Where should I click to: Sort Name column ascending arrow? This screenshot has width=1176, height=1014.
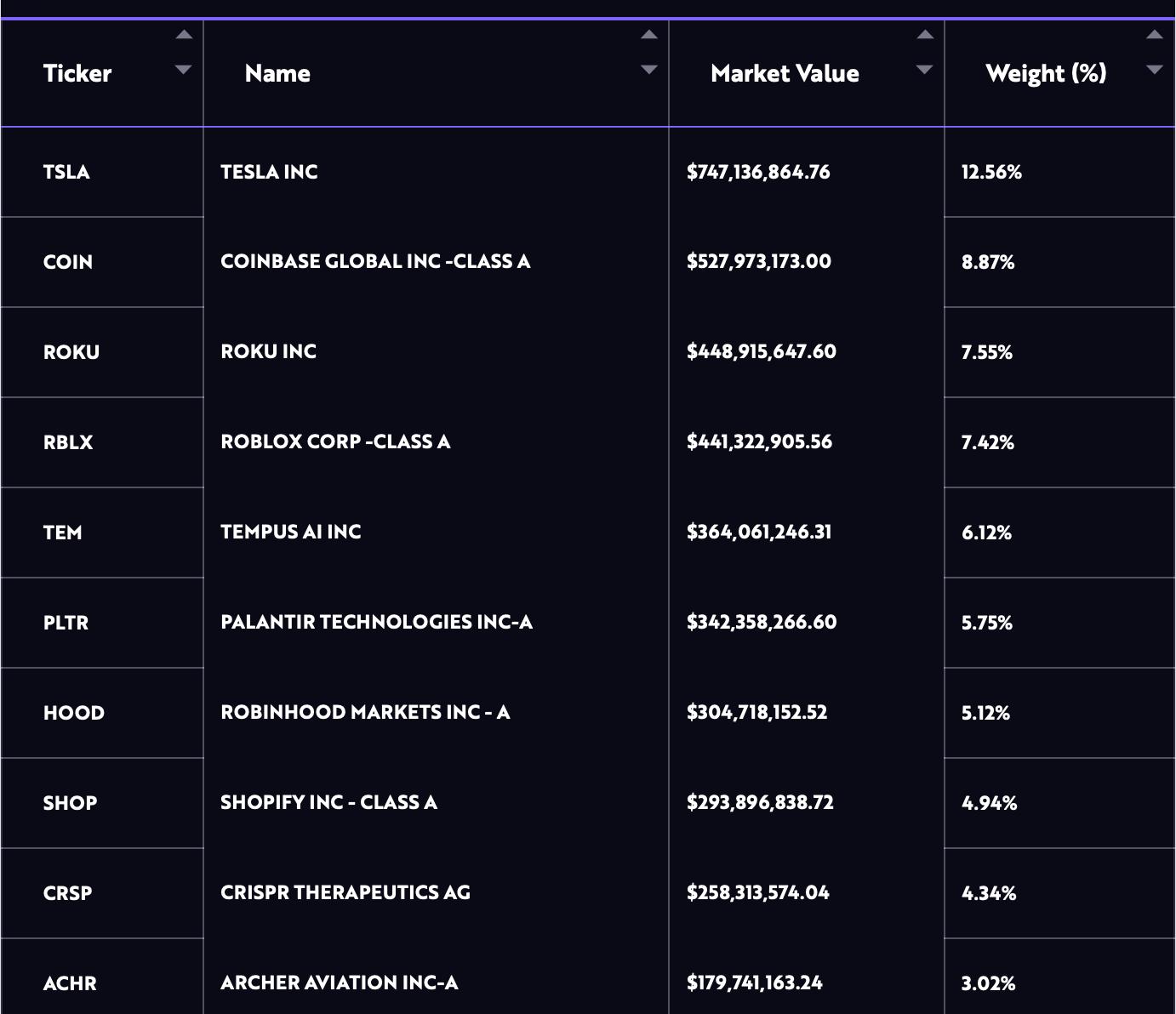point(649,35)
